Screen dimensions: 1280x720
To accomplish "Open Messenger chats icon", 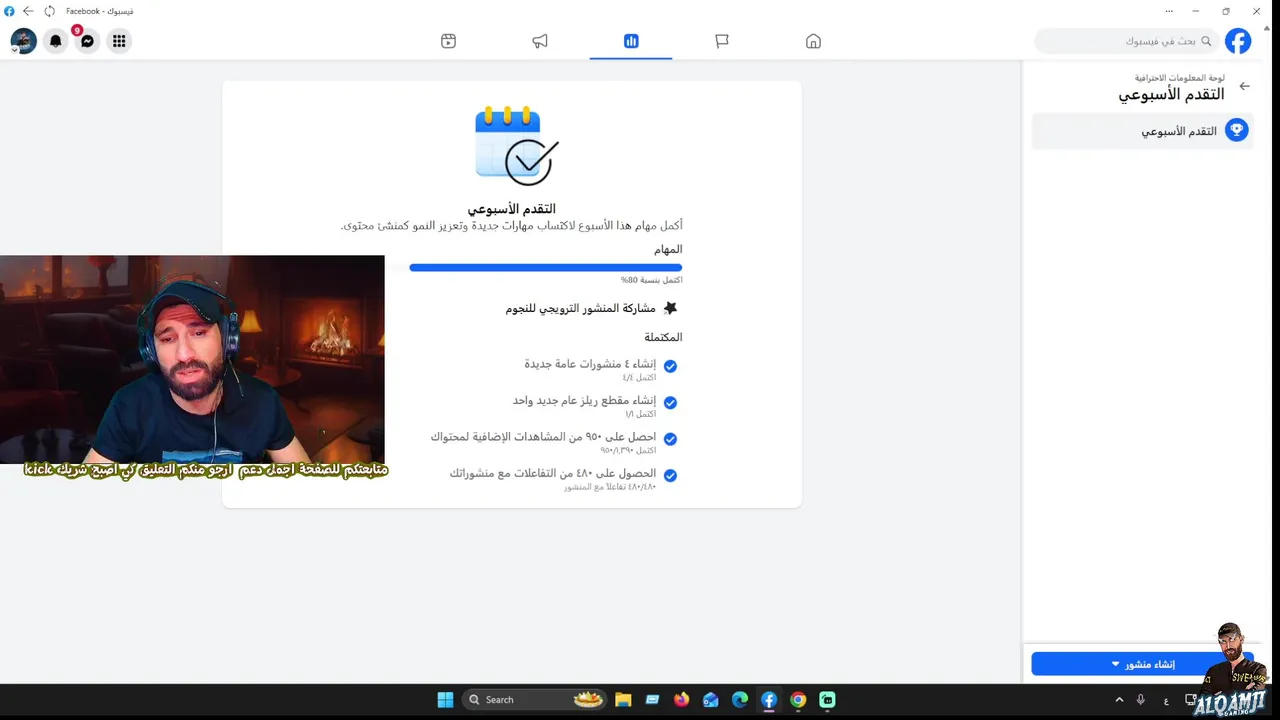I will click(x=88, y=41).
